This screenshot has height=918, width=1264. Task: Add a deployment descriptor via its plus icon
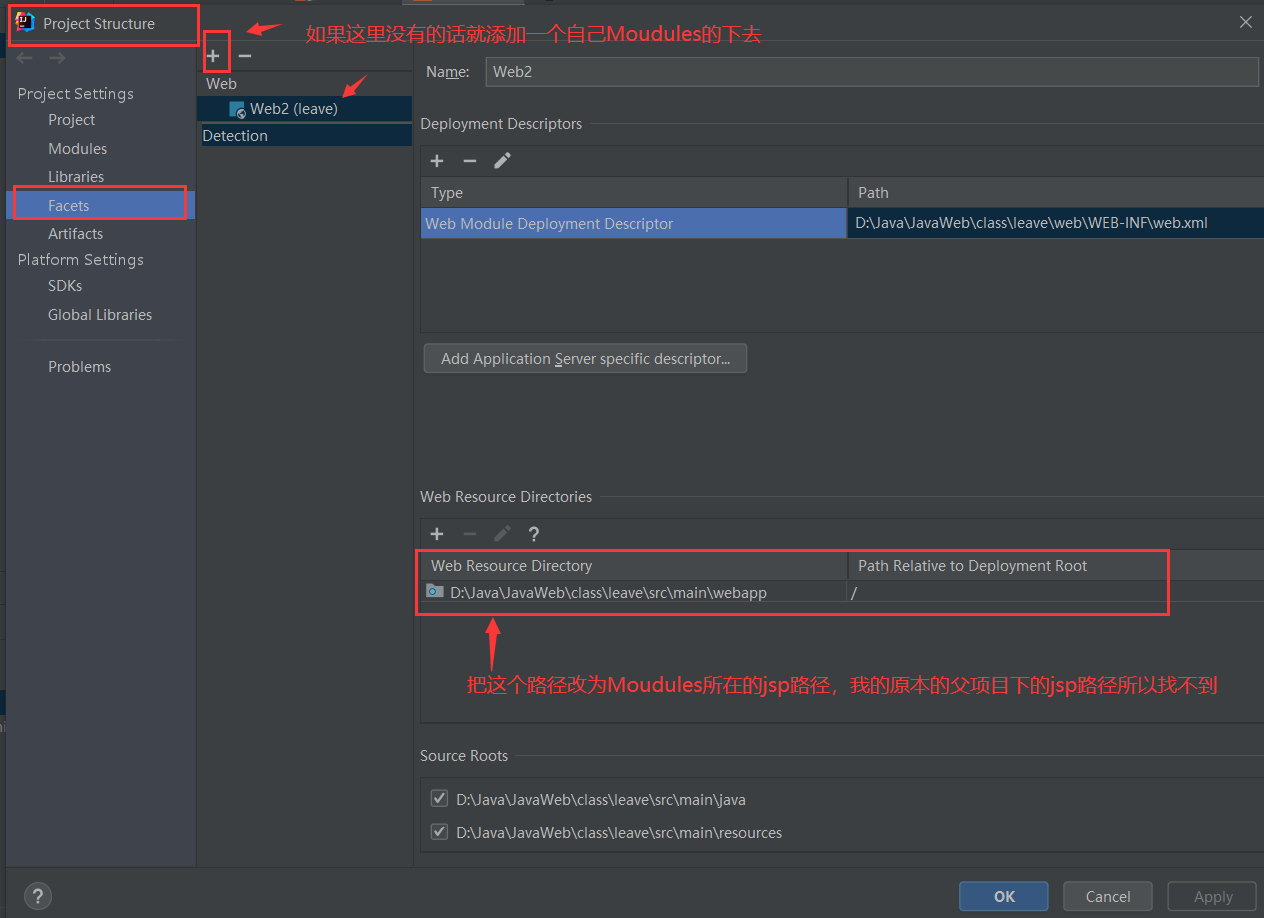437,161
